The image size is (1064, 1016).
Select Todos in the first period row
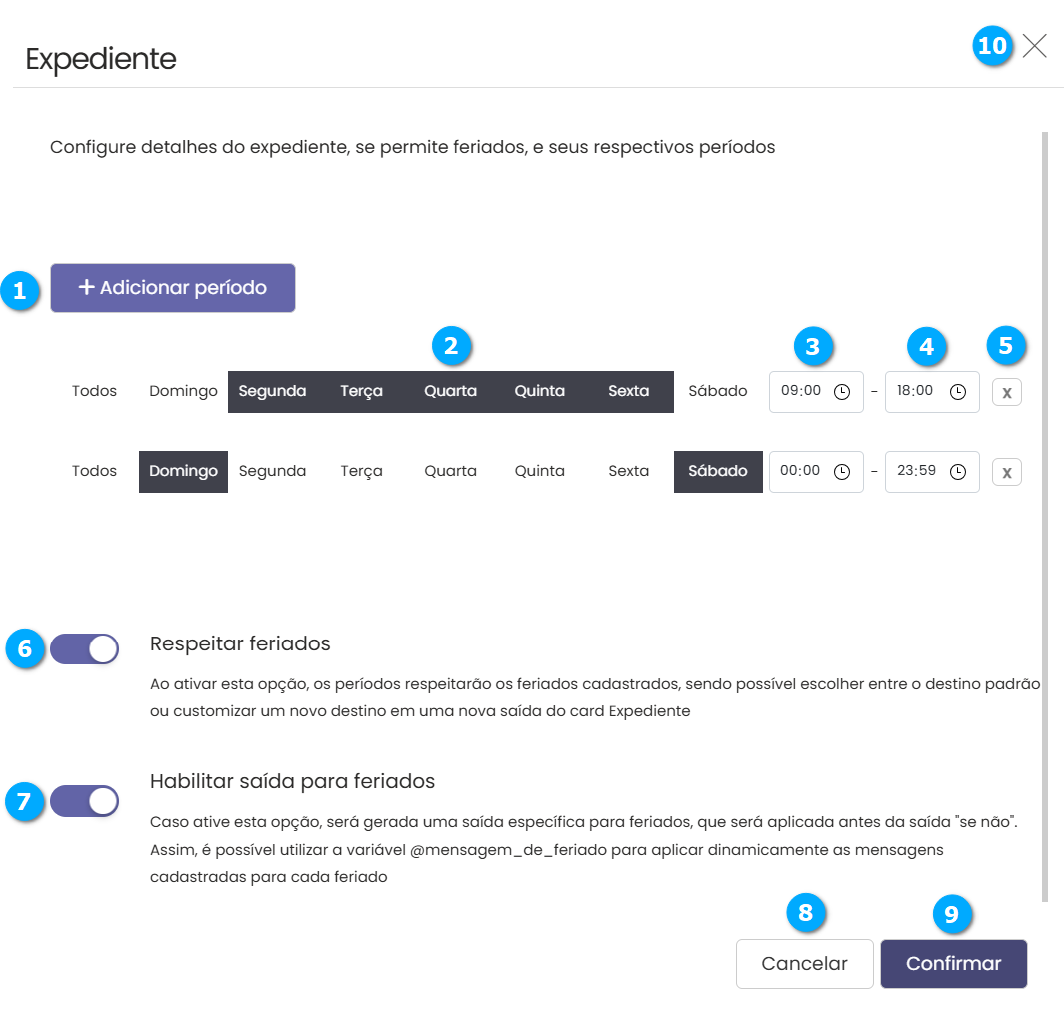click(x=94, y=391)
